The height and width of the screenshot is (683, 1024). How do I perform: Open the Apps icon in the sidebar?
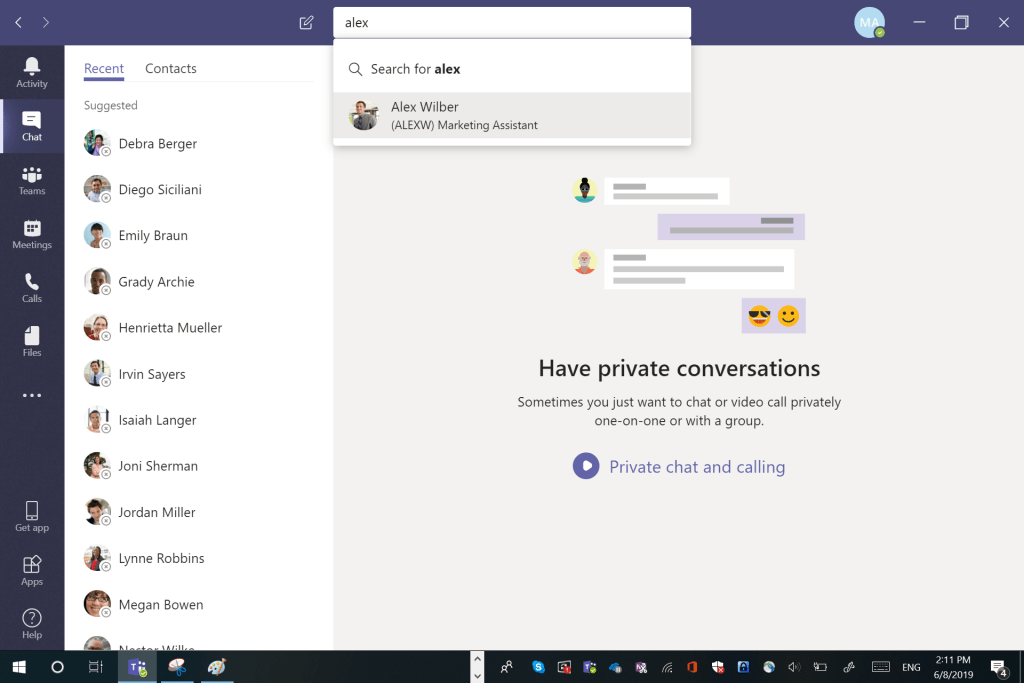(31, 568)
